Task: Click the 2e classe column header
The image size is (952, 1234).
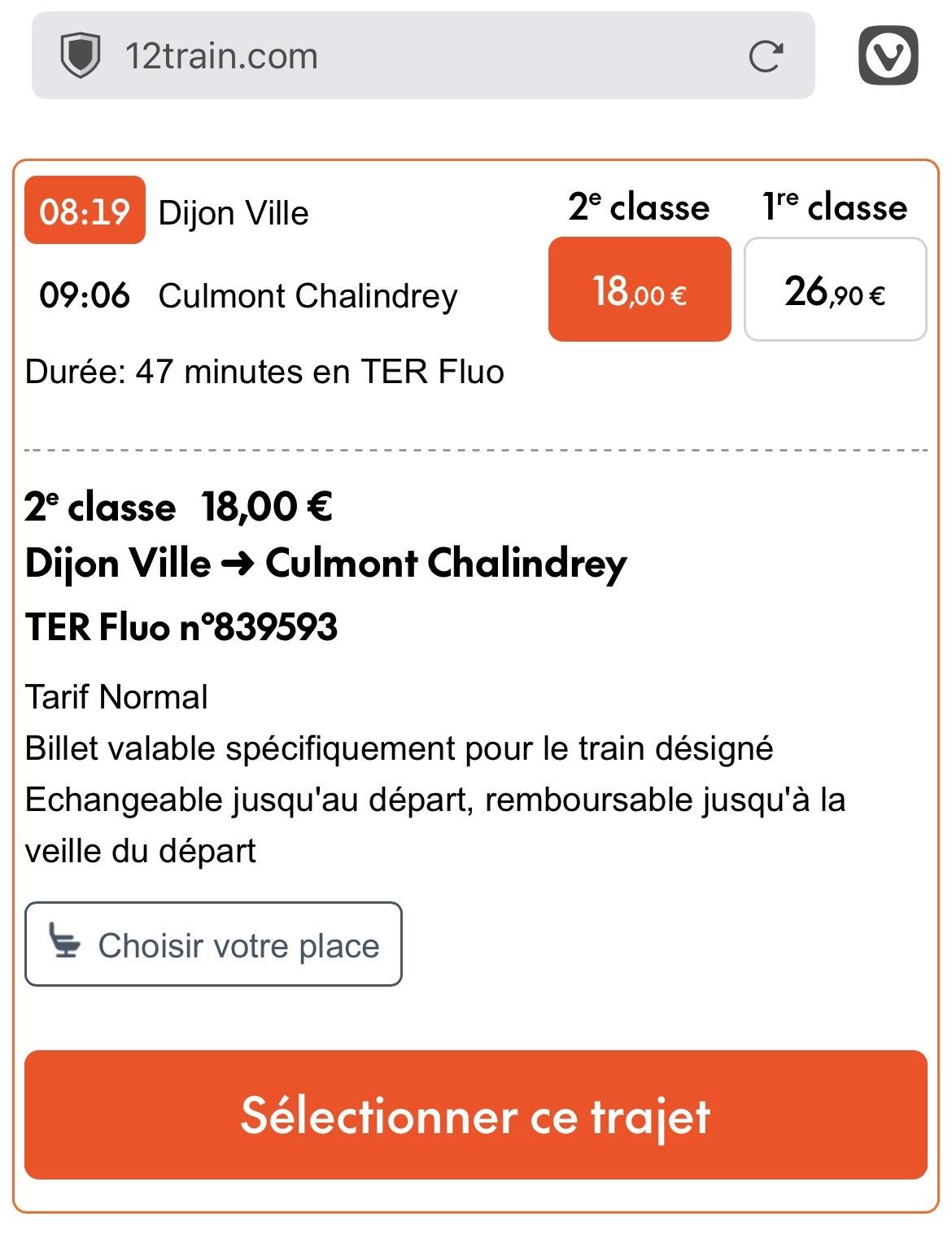Action: pos(639,207)
